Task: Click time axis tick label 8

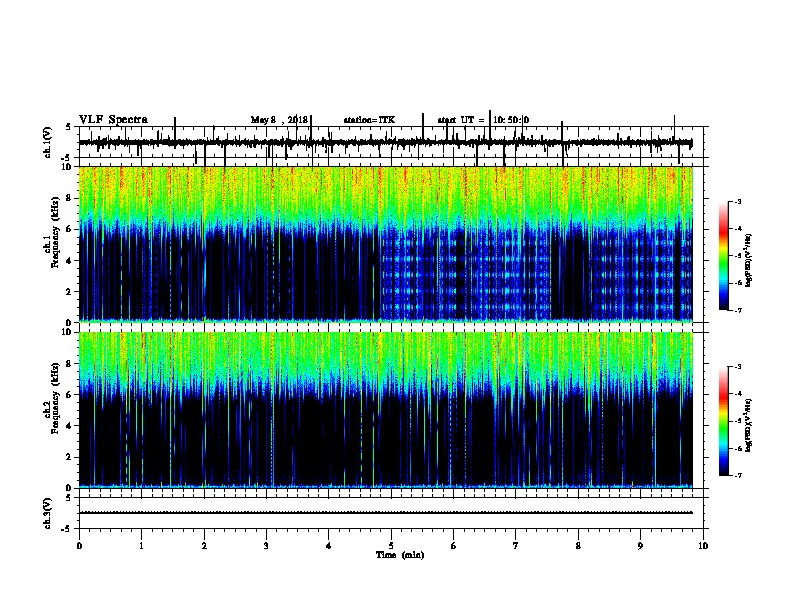Action: 578,546
